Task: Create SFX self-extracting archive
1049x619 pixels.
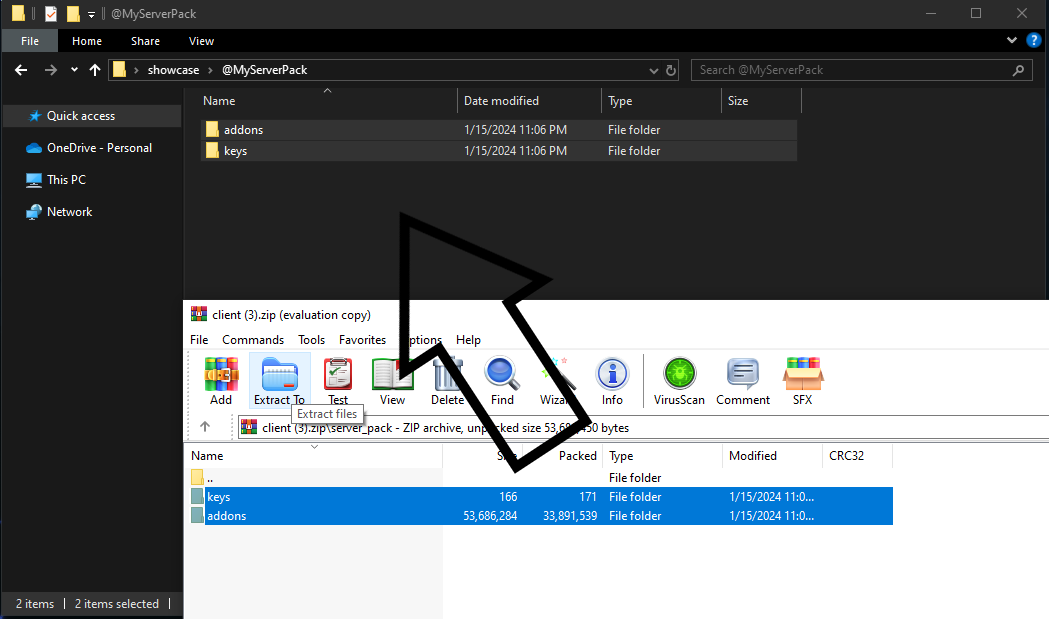Action: 802,380
